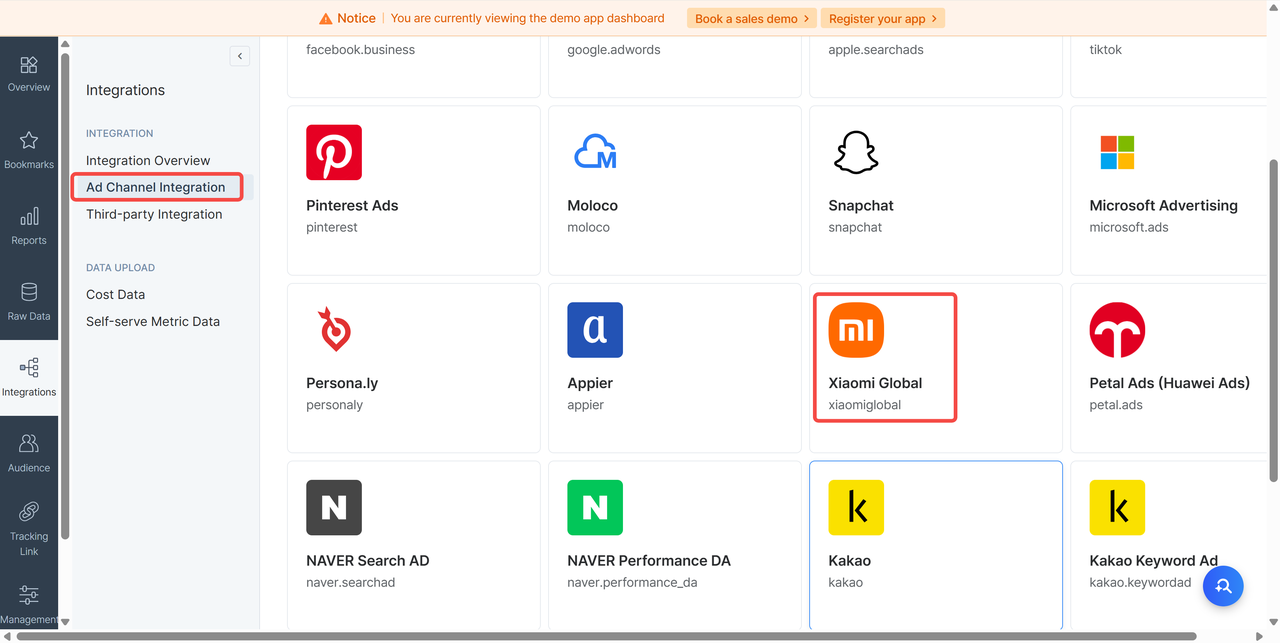Open the Audience icon in sidebar
The width and height of the screenshot is (1280, 643).
pyautogui.click(x=29, y=443)
